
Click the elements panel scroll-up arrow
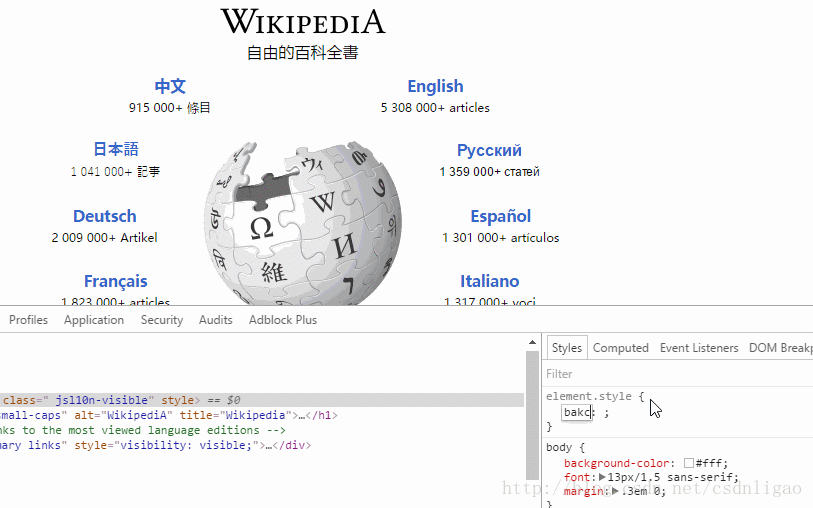(532, 342)
